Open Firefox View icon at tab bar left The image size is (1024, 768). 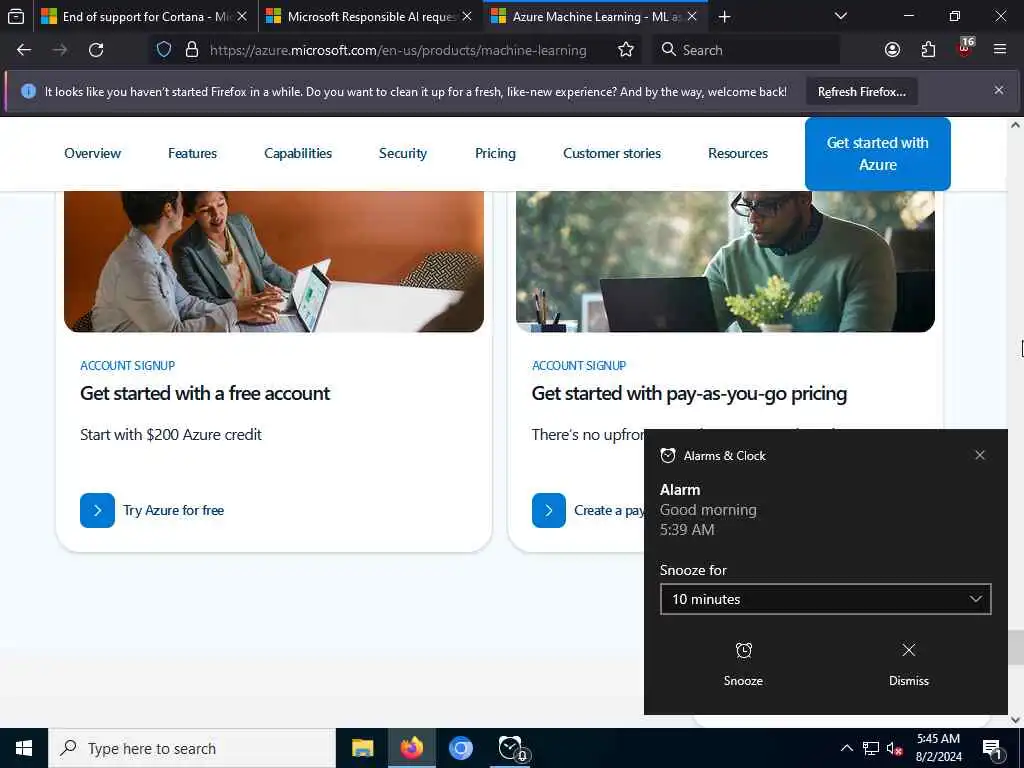click(16, 16)
